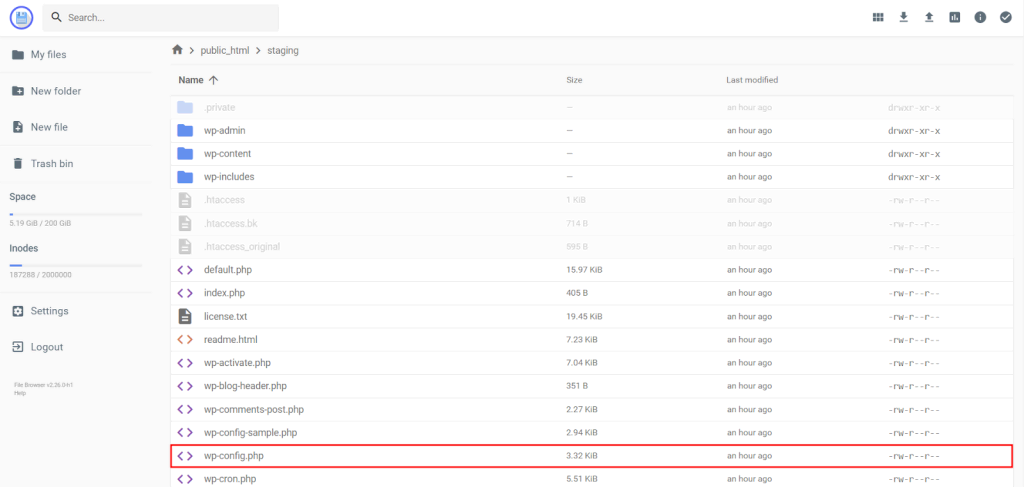This screenshot has height=487, width=1024.
Task: Click the staging breadcrumb
Action: pyautogui.click(x=283, y=50)
